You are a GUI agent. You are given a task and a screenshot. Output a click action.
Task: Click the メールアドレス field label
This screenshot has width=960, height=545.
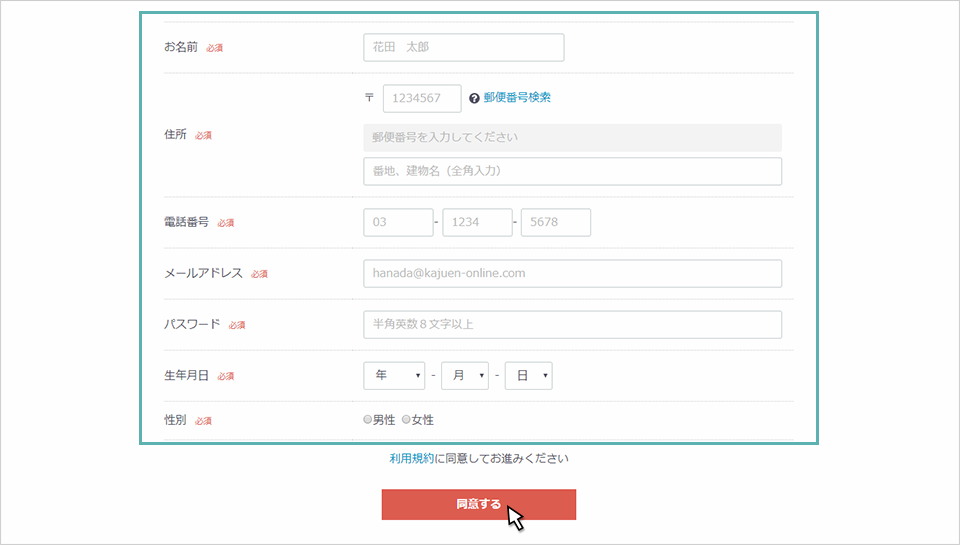pyautogui.click(x=203, y=273)
